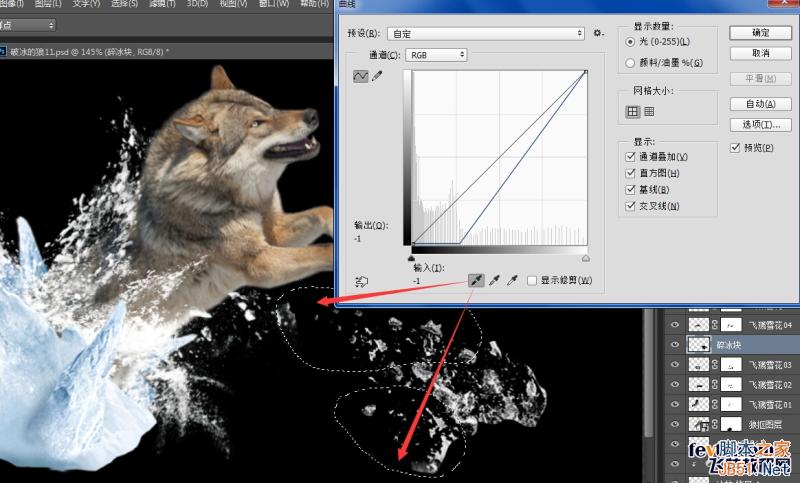Select the 飞溅雪花03 layer thumbnail
The image size is (800, 483).
point(698,364)
